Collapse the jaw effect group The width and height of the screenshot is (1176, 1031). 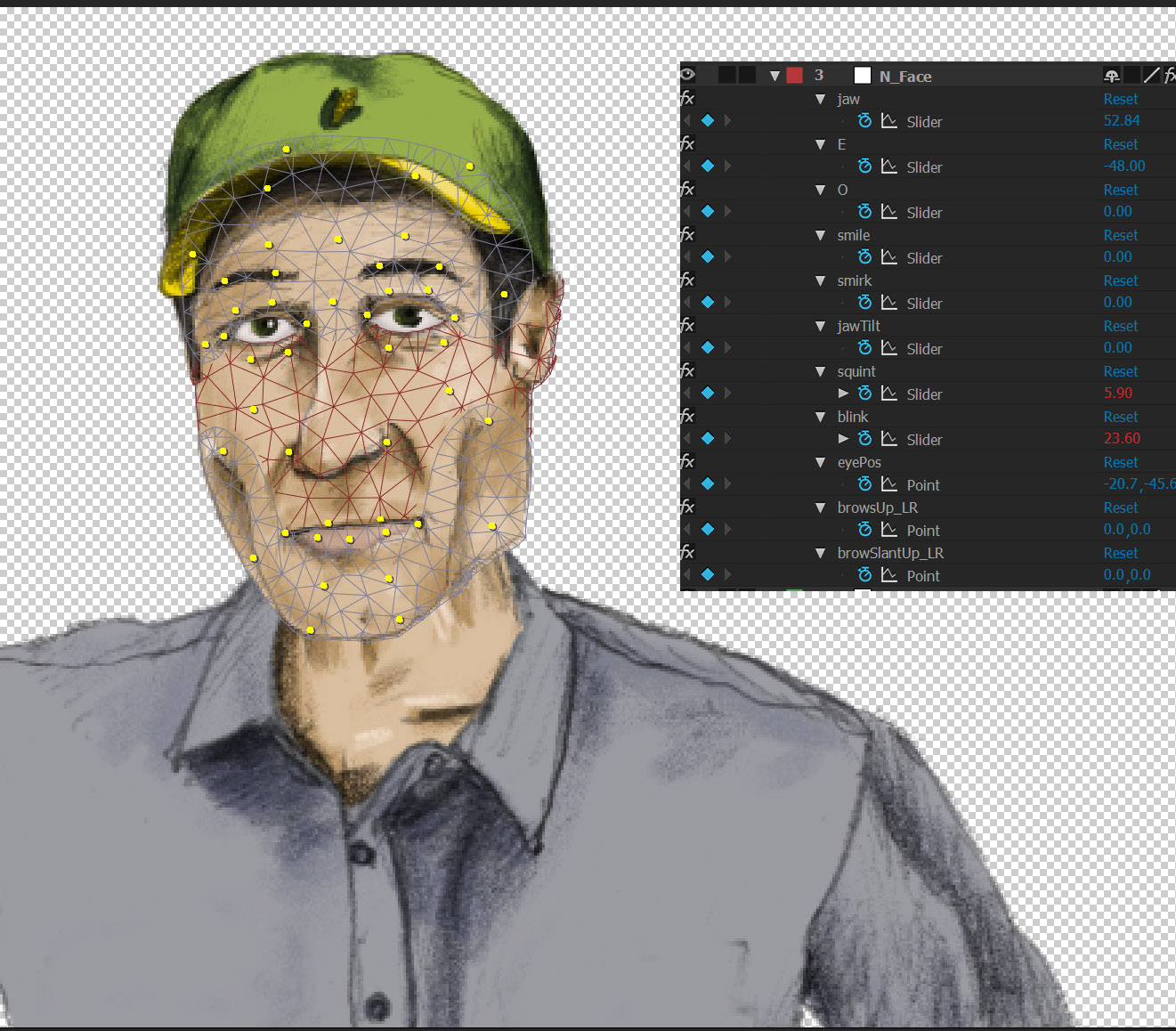tap(821, 99)
